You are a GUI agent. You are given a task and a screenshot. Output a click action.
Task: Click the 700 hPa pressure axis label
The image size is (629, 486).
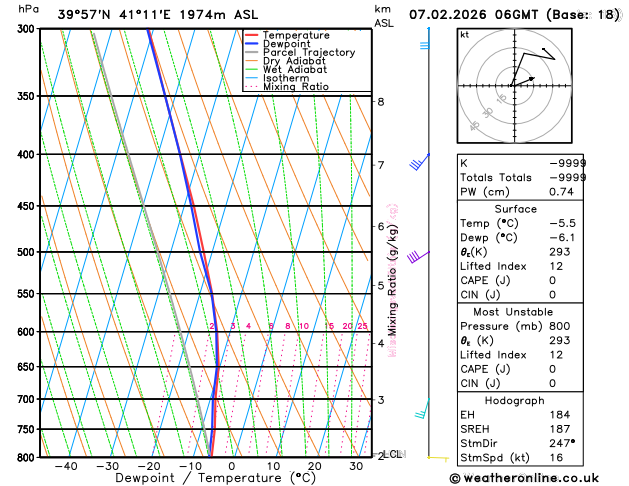pyautogui.click(x=28, y=399)
